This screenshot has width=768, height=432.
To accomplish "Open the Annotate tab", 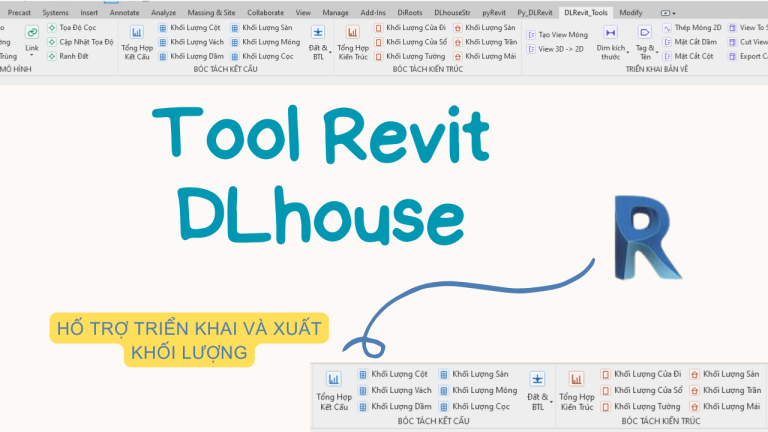I will click(x=124, y=13).
